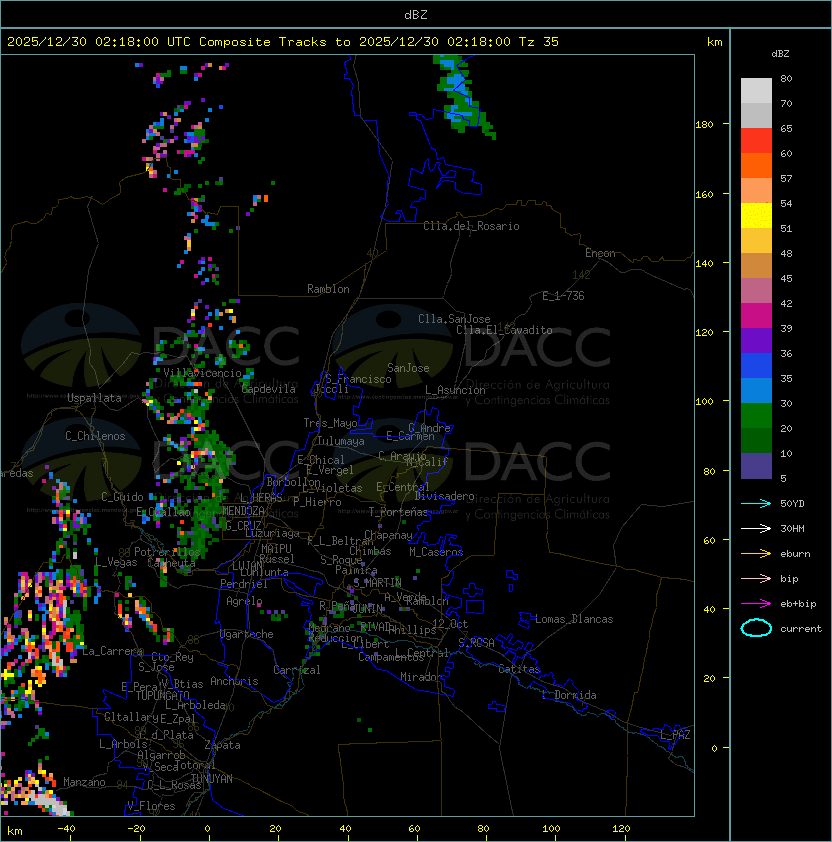
Task: Select the dusty pink swatch between 45 and 42
Action: click(x=756, y=291)
